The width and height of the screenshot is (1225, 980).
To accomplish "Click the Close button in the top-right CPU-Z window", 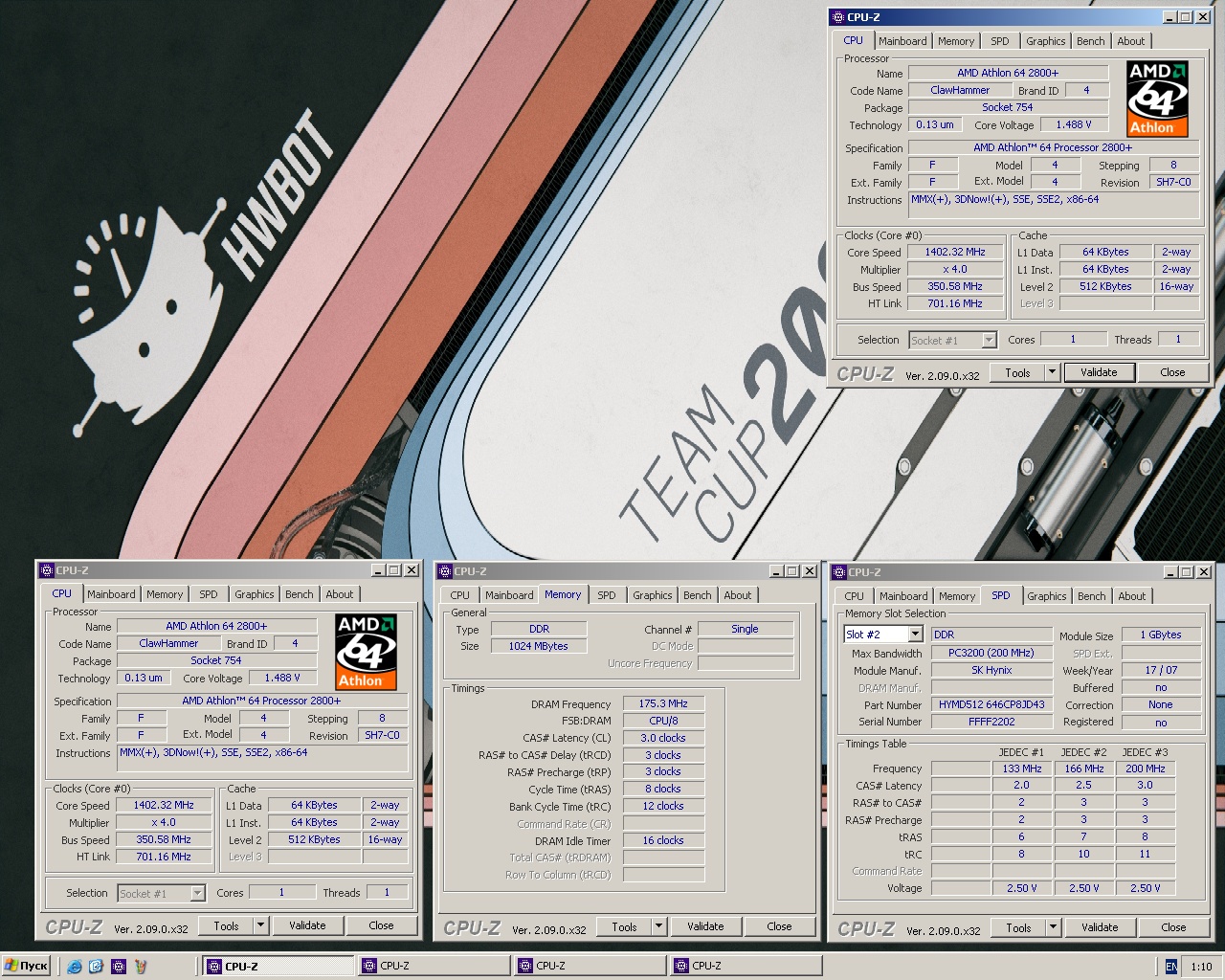I will pyautogui.click(x=1172, y=372).
